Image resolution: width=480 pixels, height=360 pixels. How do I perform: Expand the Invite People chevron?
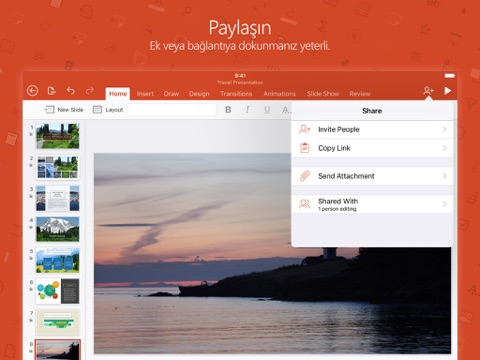click(445, 129)
